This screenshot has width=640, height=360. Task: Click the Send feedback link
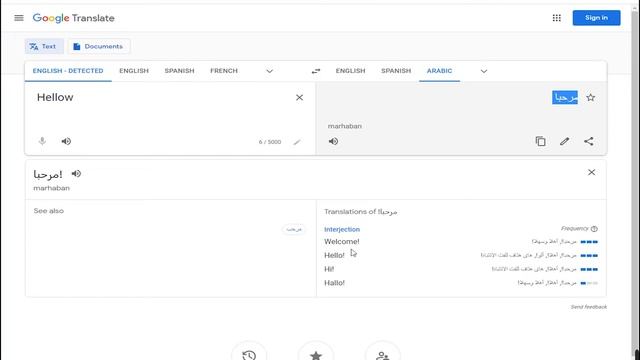tap(589, 307)
